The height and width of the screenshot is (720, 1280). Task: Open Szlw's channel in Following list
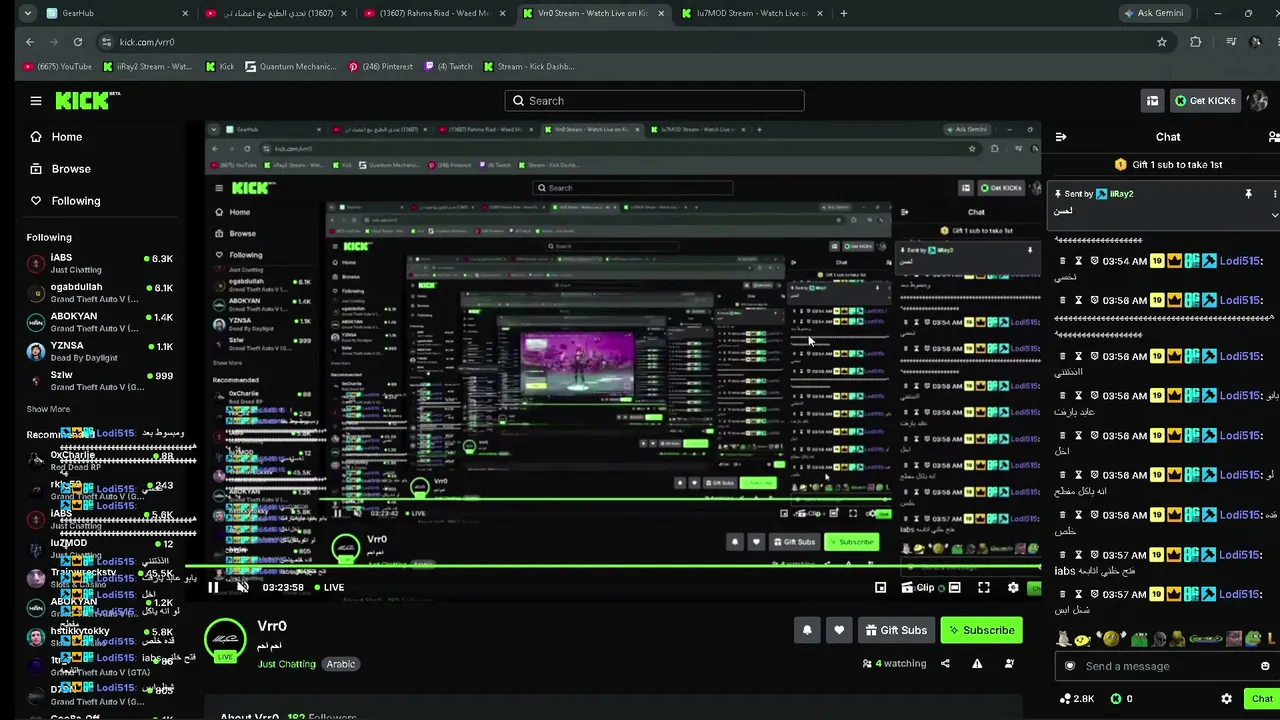click(100, 381)
